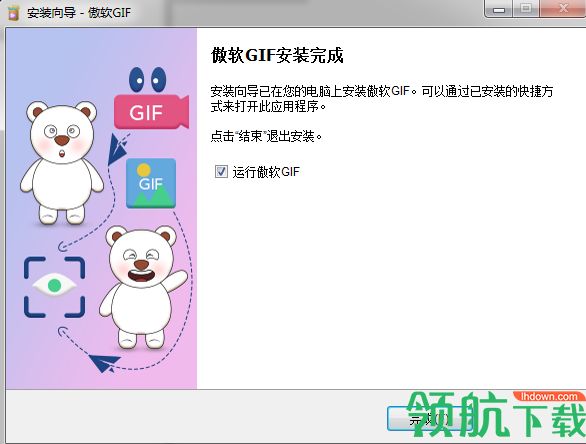
Task: Close the 安装向导 - 傲软GIF window
Action: pos(563,9)
